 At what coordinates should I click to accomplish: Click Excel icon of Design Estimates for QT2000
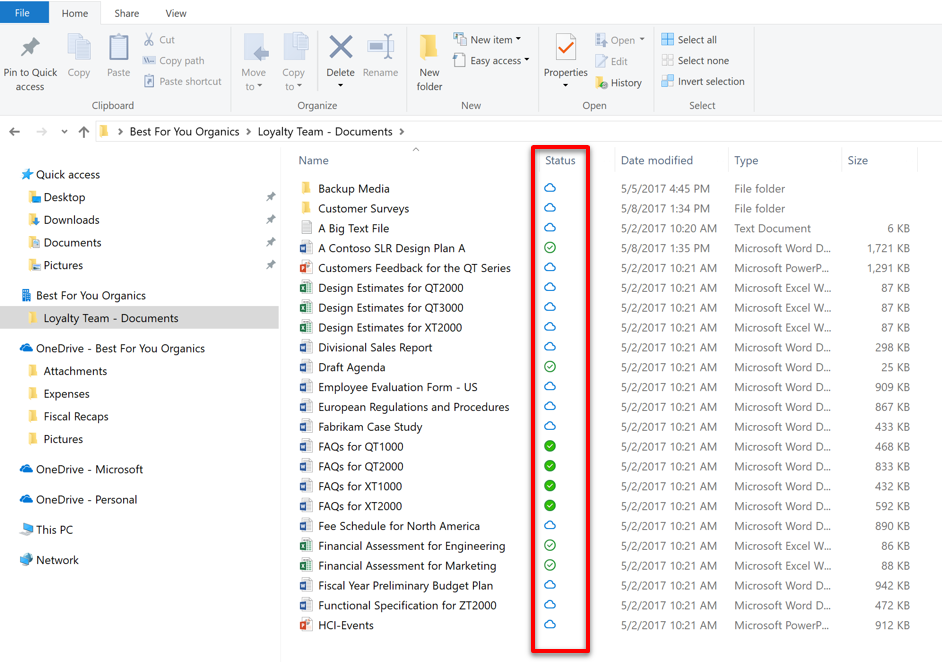tap(306, 288)
